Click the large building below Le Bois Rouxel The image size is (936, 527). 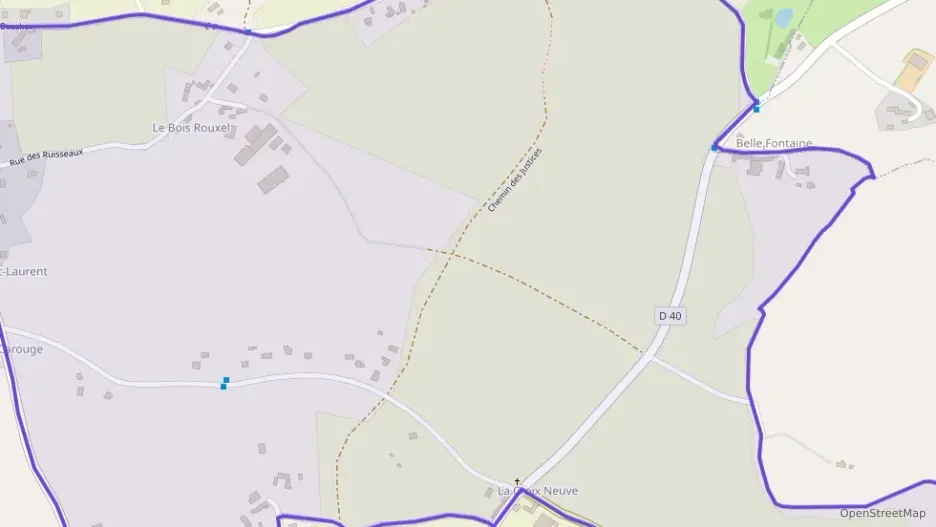coord(273,180)
